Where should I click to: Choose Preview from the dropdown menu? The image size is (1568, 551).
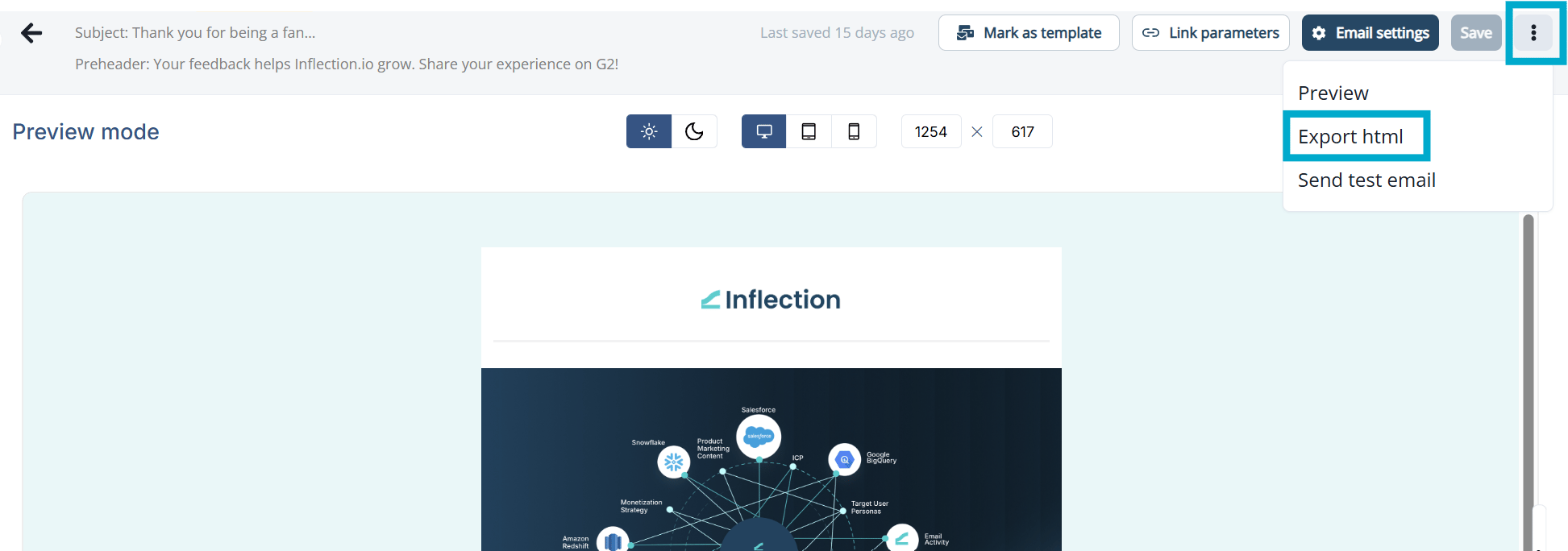1333,93
